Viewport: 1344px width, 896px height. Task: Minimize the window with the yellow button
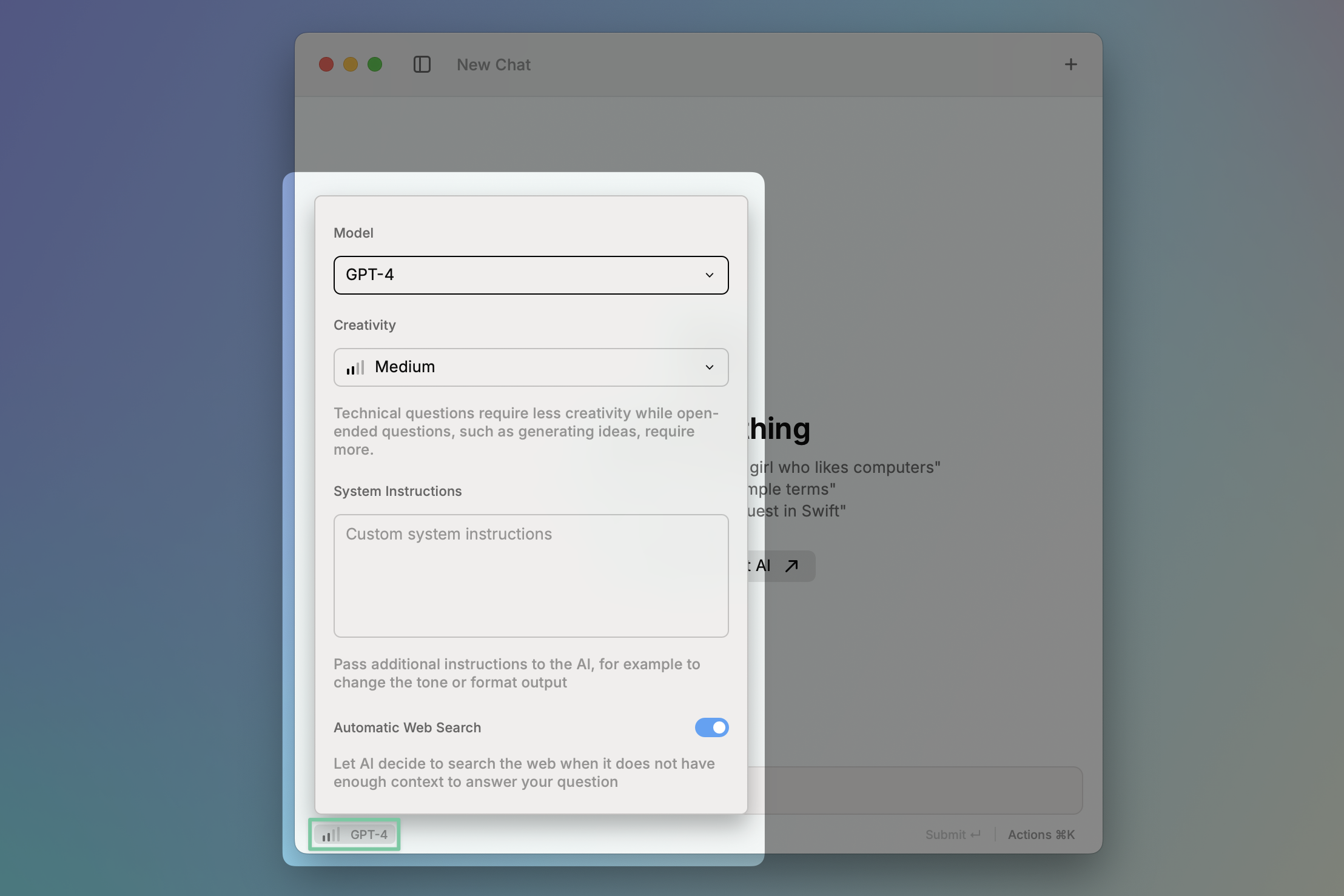(351, 64)
